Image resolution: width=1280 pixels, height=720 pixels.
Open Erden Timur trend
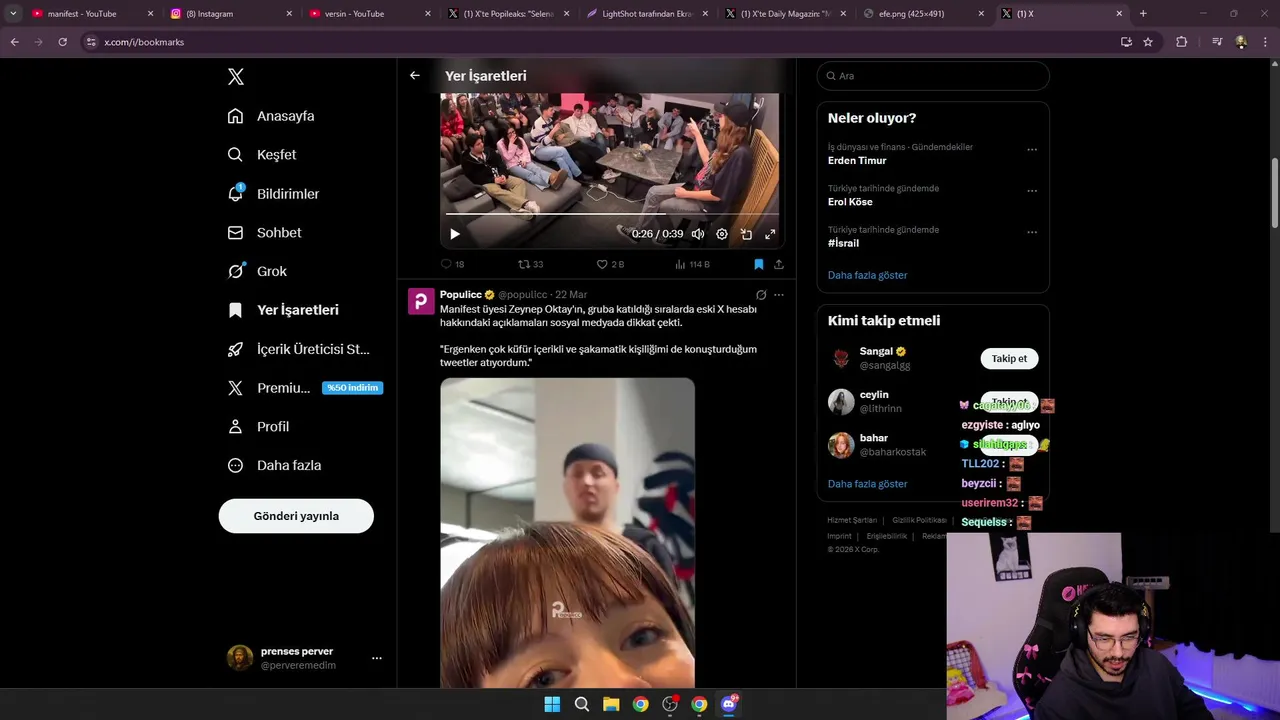(x=857, y=160)
